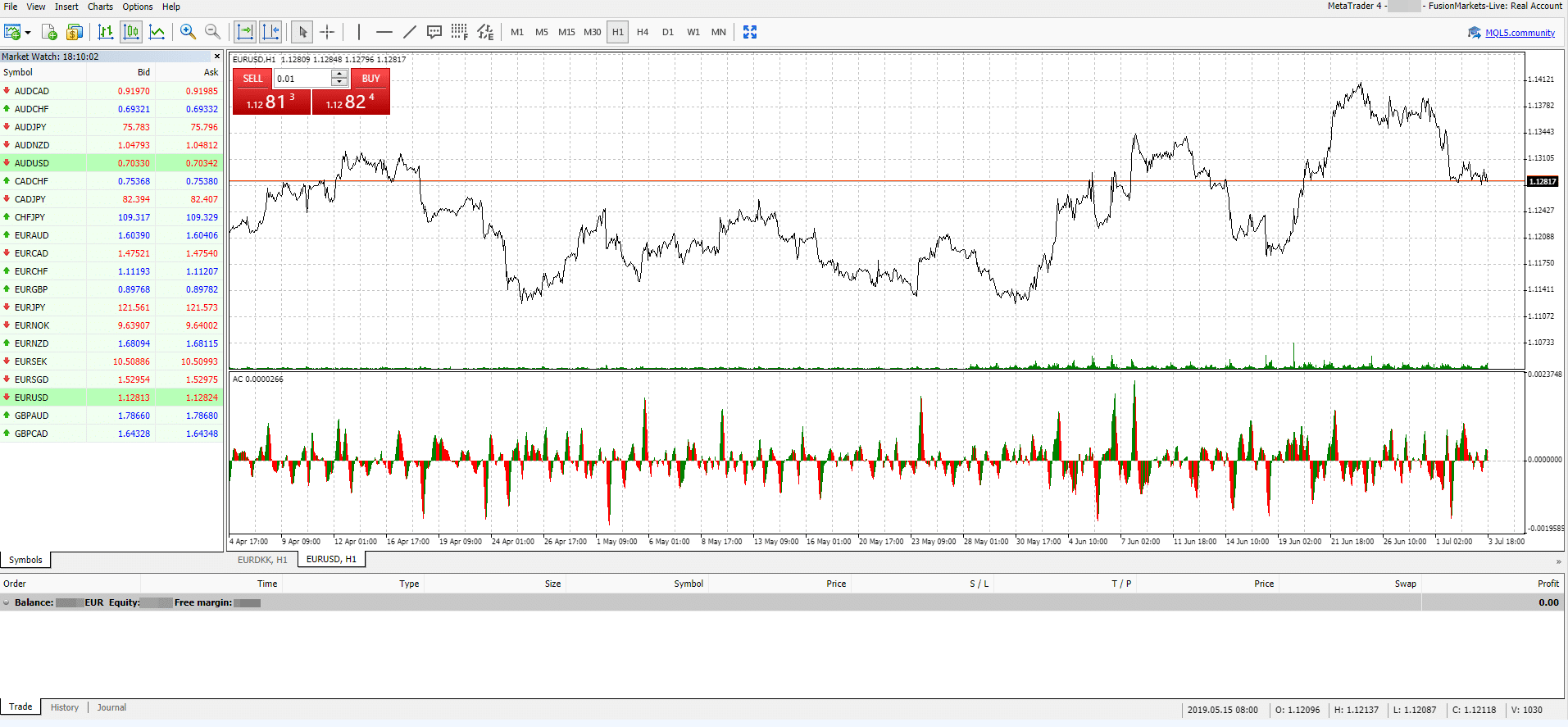The height and width of the screenshot is (727, 1568).
Task: Increase trade volume with the up stepper
Action: click(339, 75)
